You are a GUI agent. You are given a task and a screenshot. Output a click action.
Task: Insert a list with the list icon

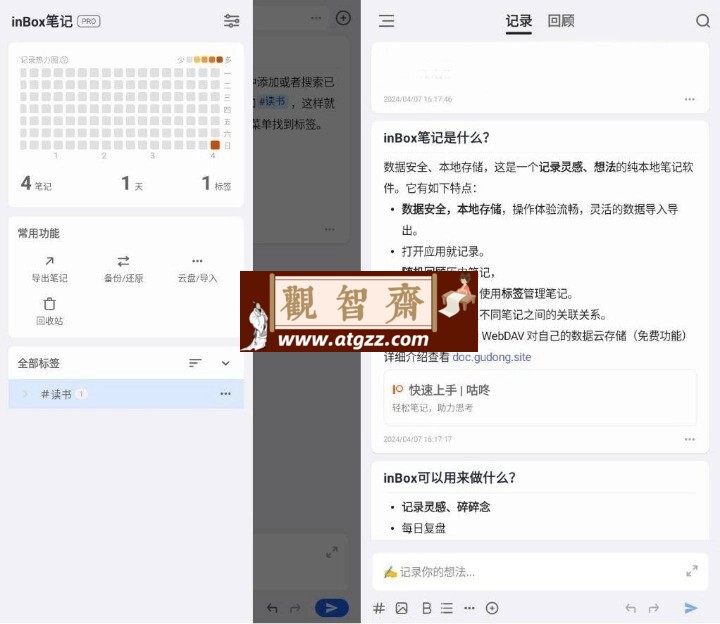coord(446,608)
